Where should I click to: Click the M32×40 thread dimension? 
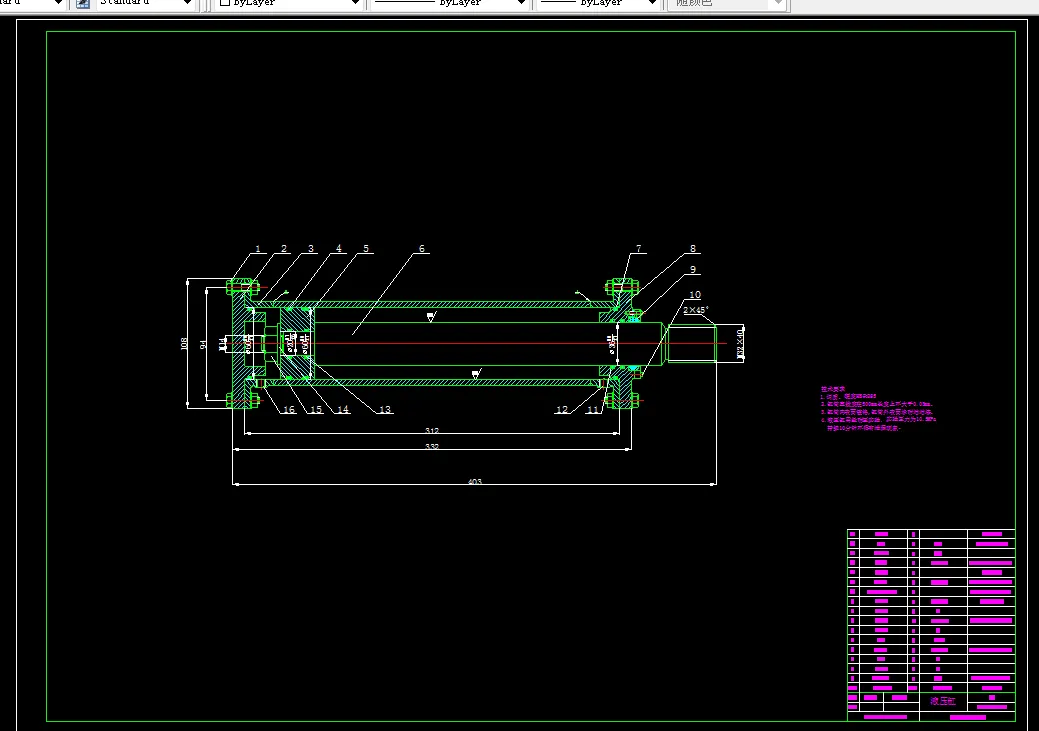[740, 344]
